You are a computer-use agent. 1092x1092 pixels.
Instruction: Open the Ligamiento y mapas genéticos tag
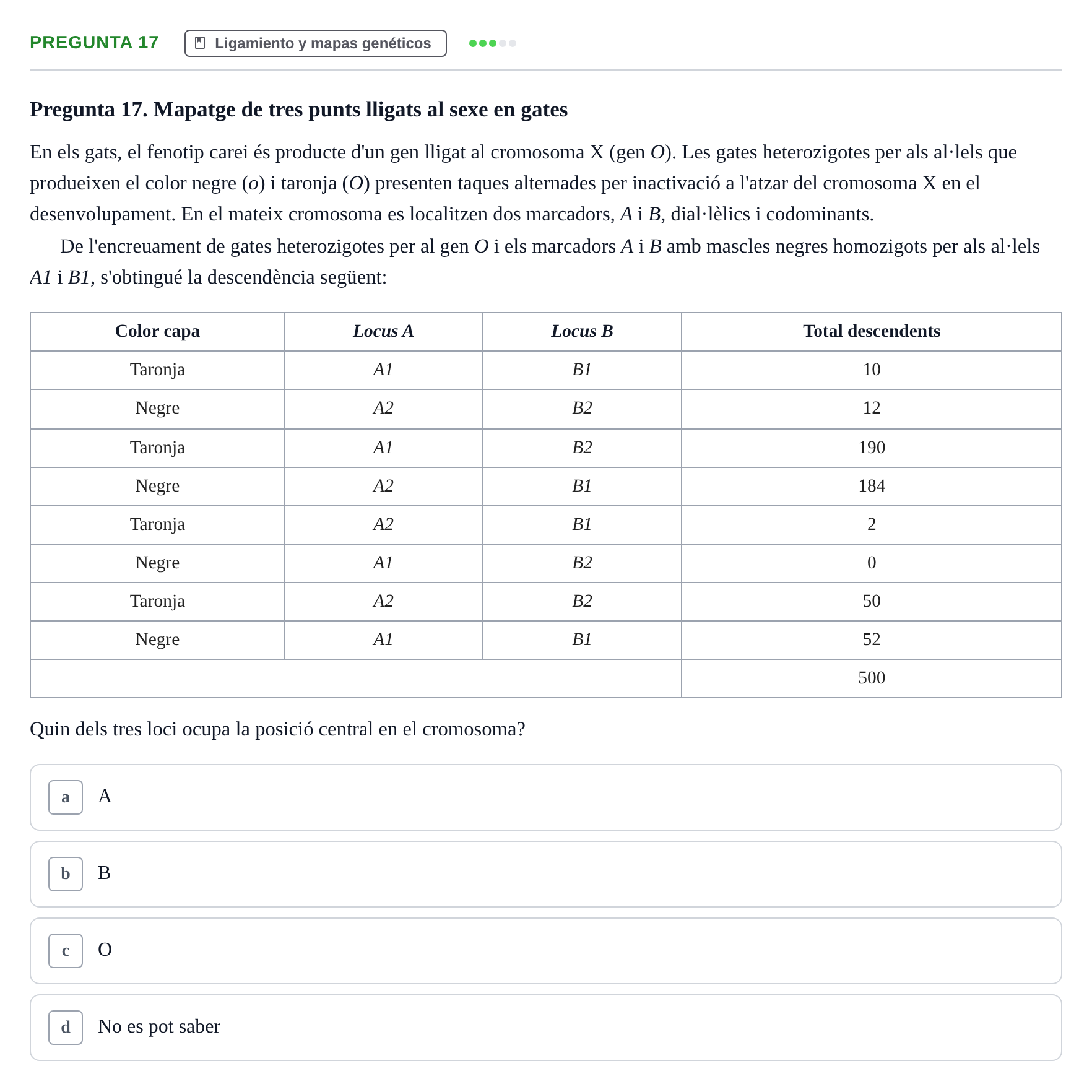coord(316,43)
